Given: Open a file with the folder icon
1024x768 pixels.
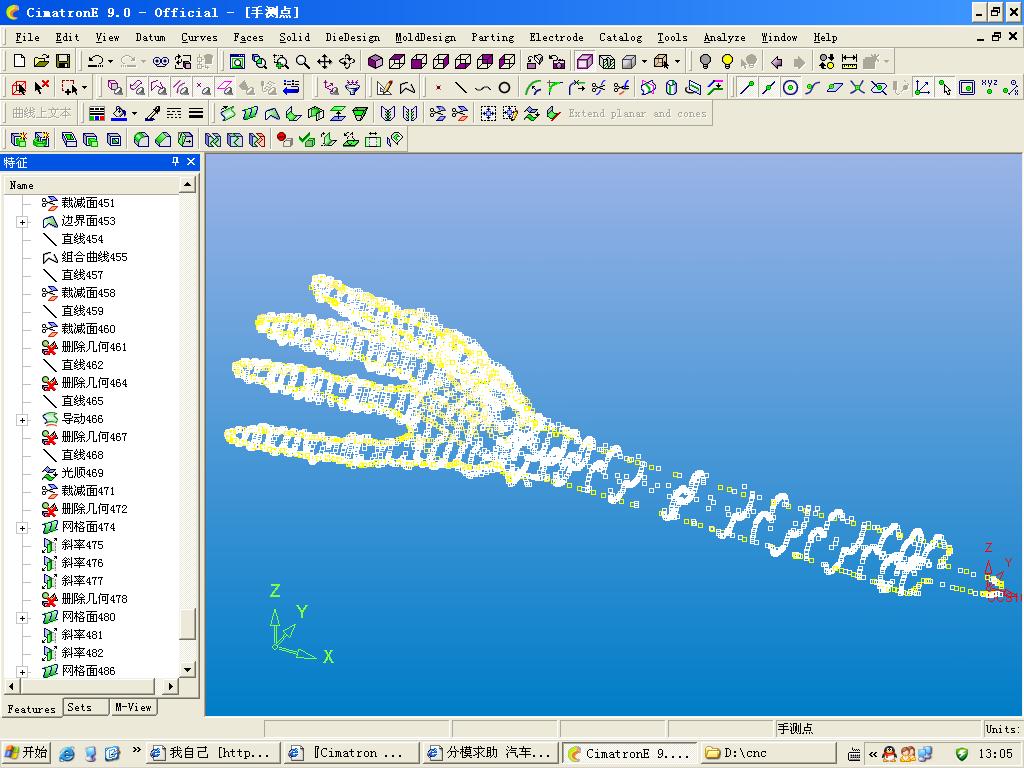Looking at the screenshot, I should click(x=41, y=61).
